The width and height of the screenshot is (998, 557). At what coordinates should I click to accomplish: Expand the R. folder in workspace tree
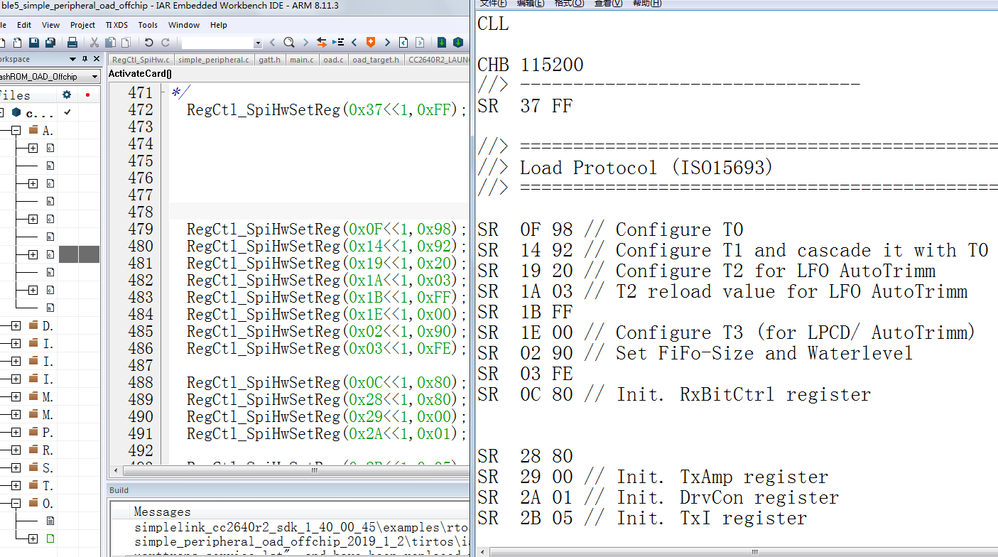click(16, 450)
